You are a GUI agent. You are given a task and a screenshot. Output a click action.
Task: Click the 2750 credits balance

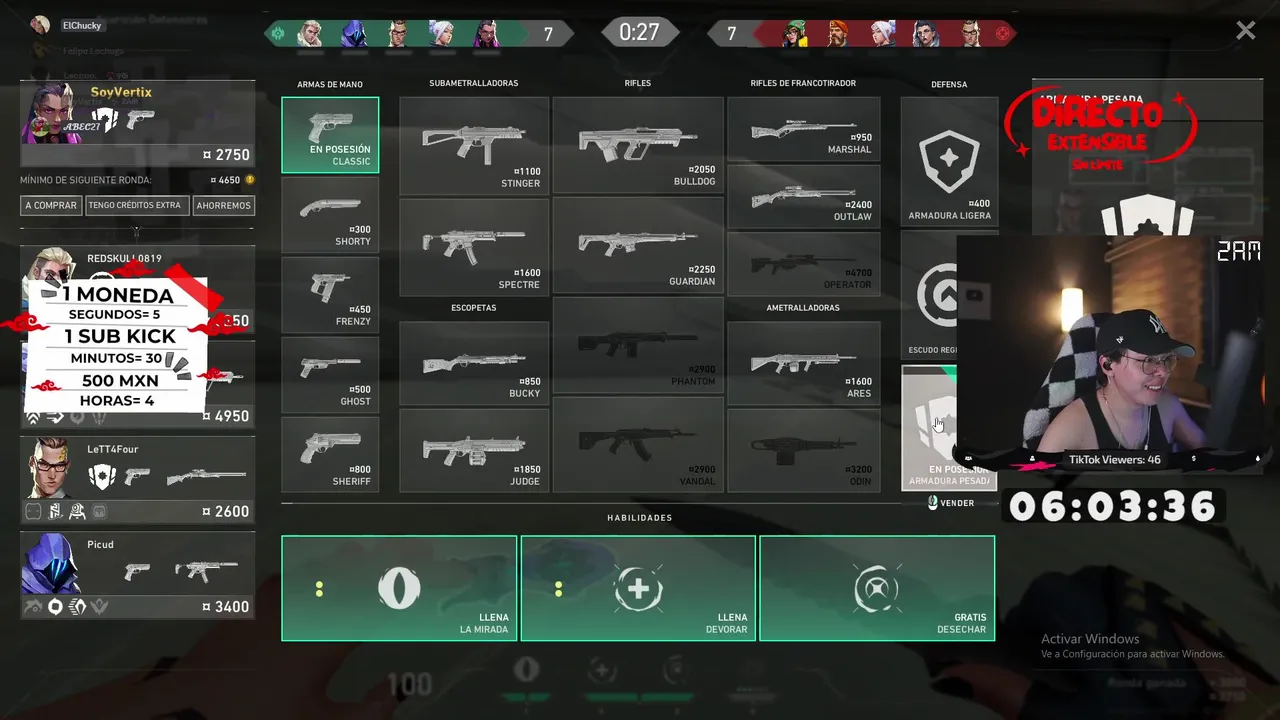pos(227,155)
